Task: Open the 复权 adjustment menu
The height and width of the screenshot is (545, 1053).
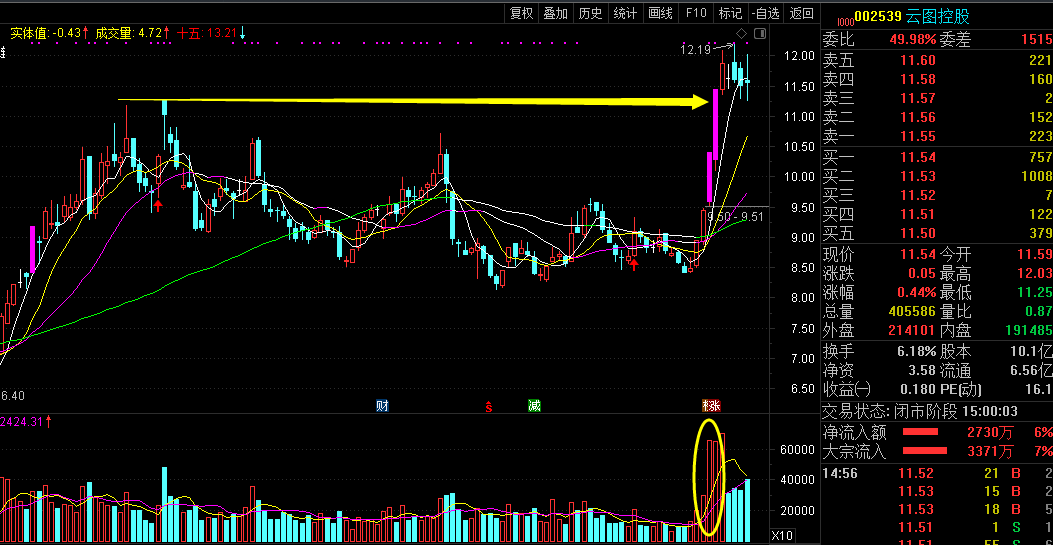Action: 521,13
